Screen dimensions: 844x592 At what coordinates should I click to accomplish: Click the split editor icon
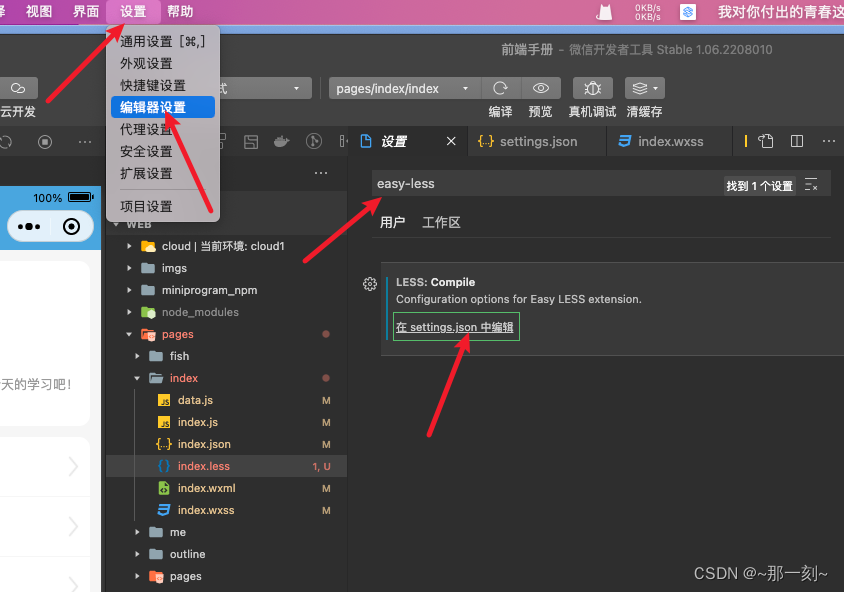pos(797,141)
